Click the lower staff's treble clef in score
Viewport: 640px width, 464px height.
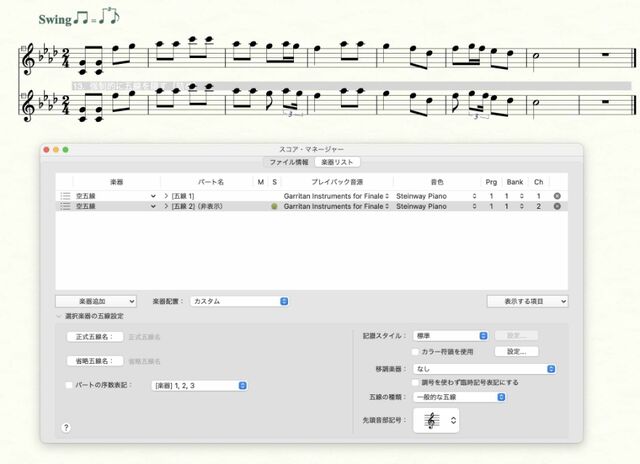pyautogui.click(x=28, y=105)
